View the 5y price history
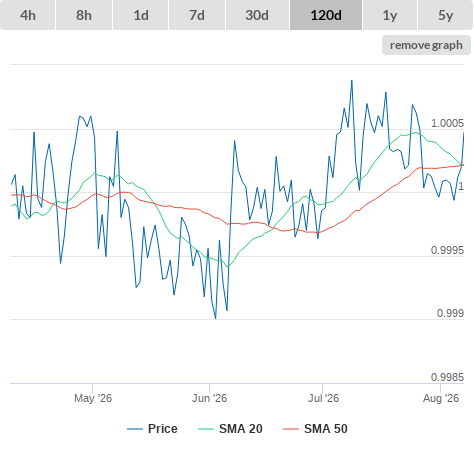The width and height of the screenshot is (474, 455). tap(445, 15)
